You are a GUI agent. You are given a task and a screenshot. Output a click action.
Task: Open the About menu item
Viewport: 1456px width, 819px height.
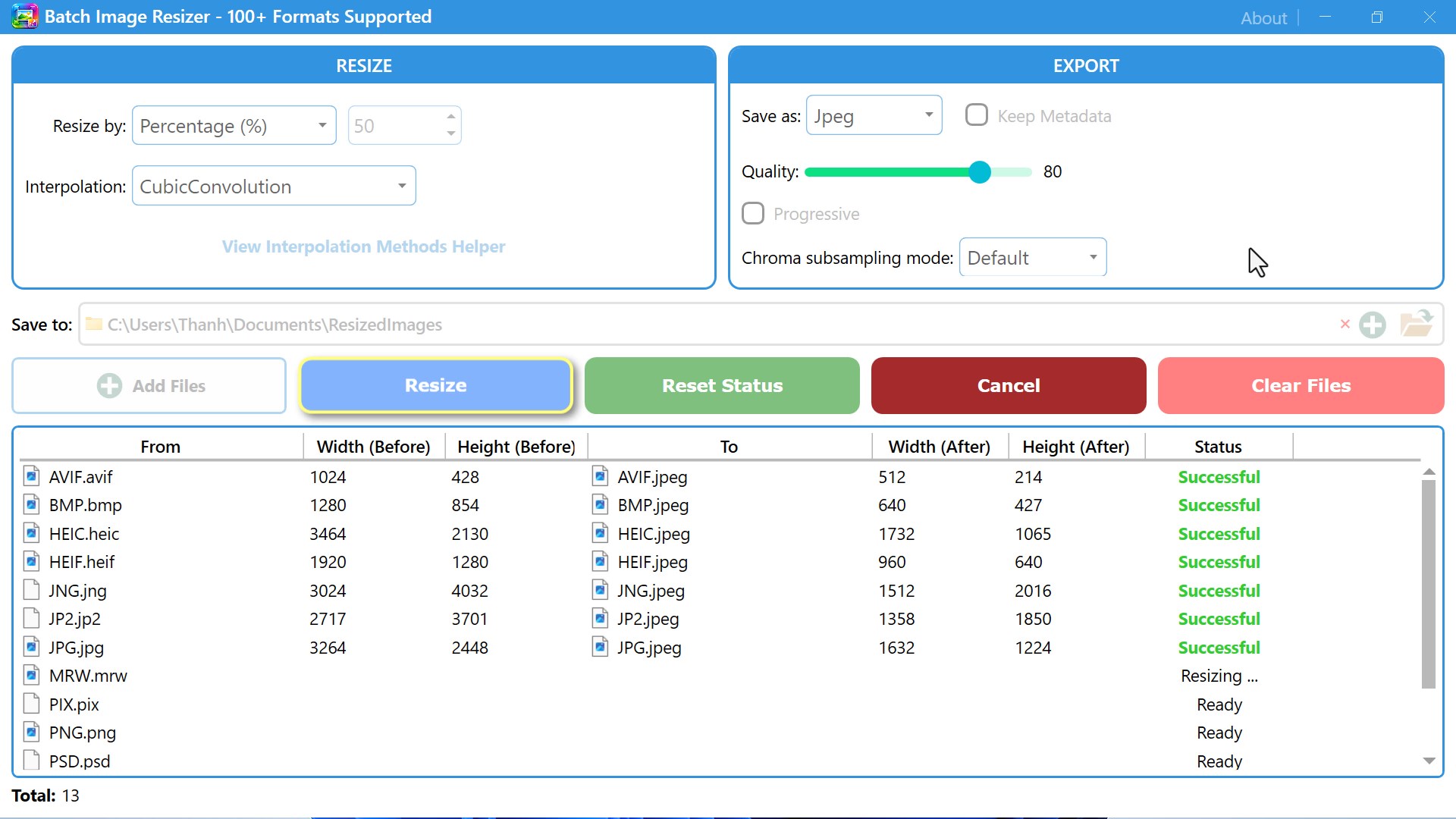pos(1263,17)
